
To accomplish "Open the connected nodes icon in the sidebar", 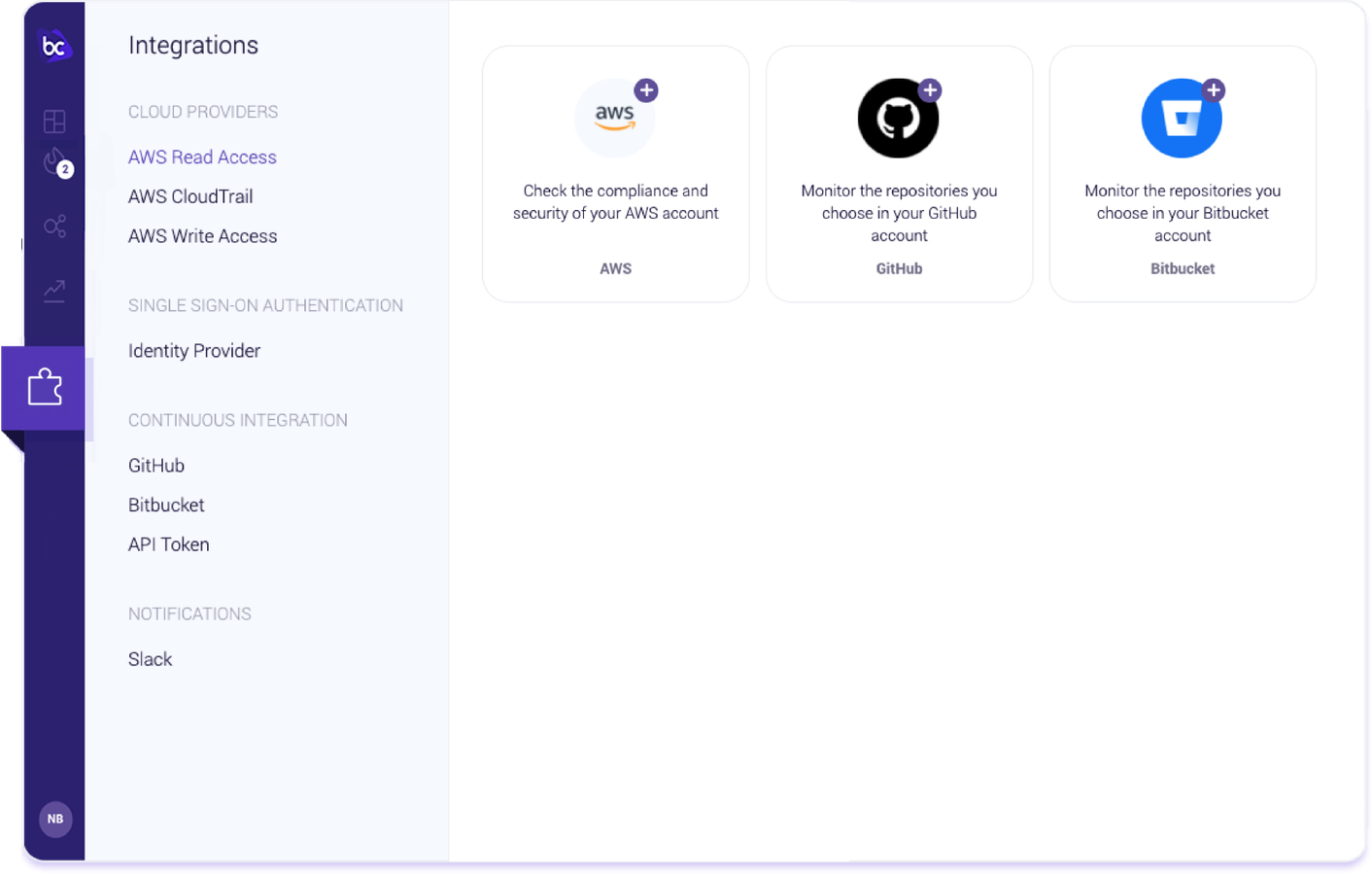I will click(55, 227).
